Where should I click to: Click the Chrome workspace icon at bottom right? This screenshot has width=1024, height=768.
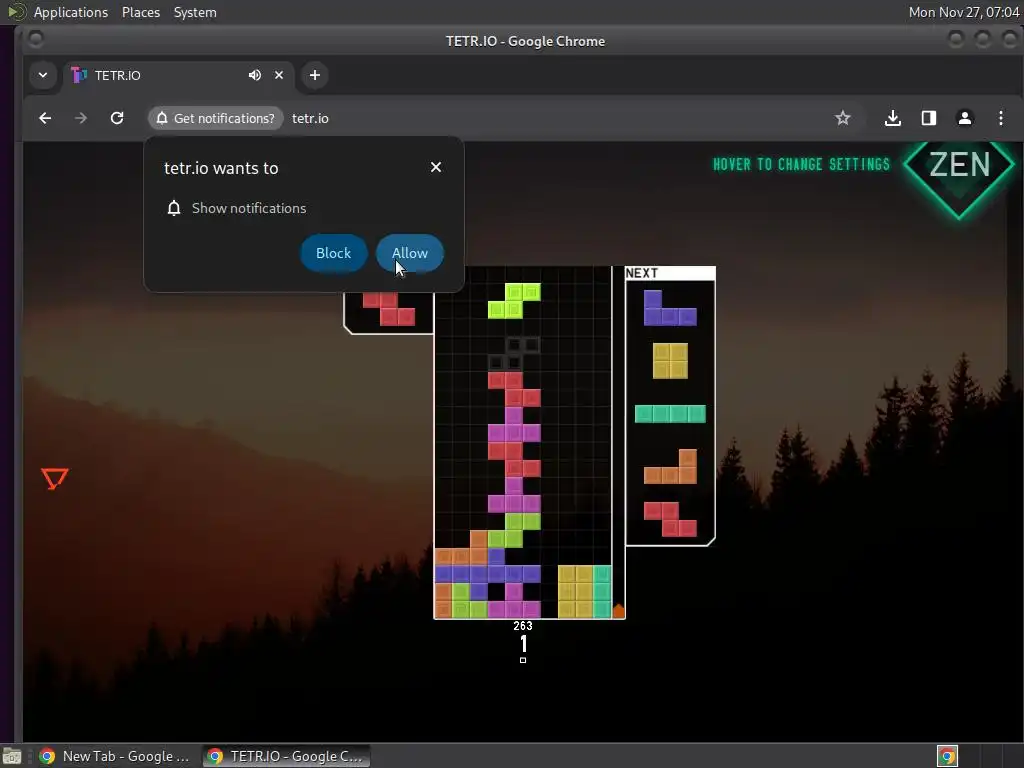click(x=947, y=756)
